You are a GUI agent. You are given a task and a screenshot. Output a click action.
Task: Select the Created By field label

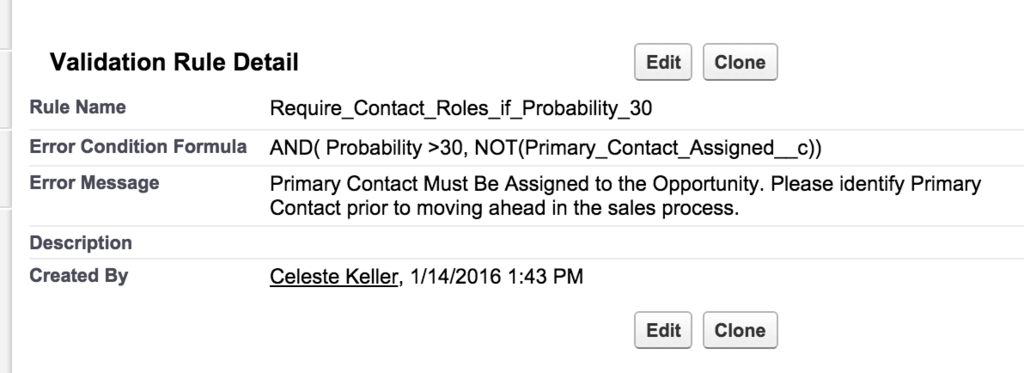[x=78, y=275]
